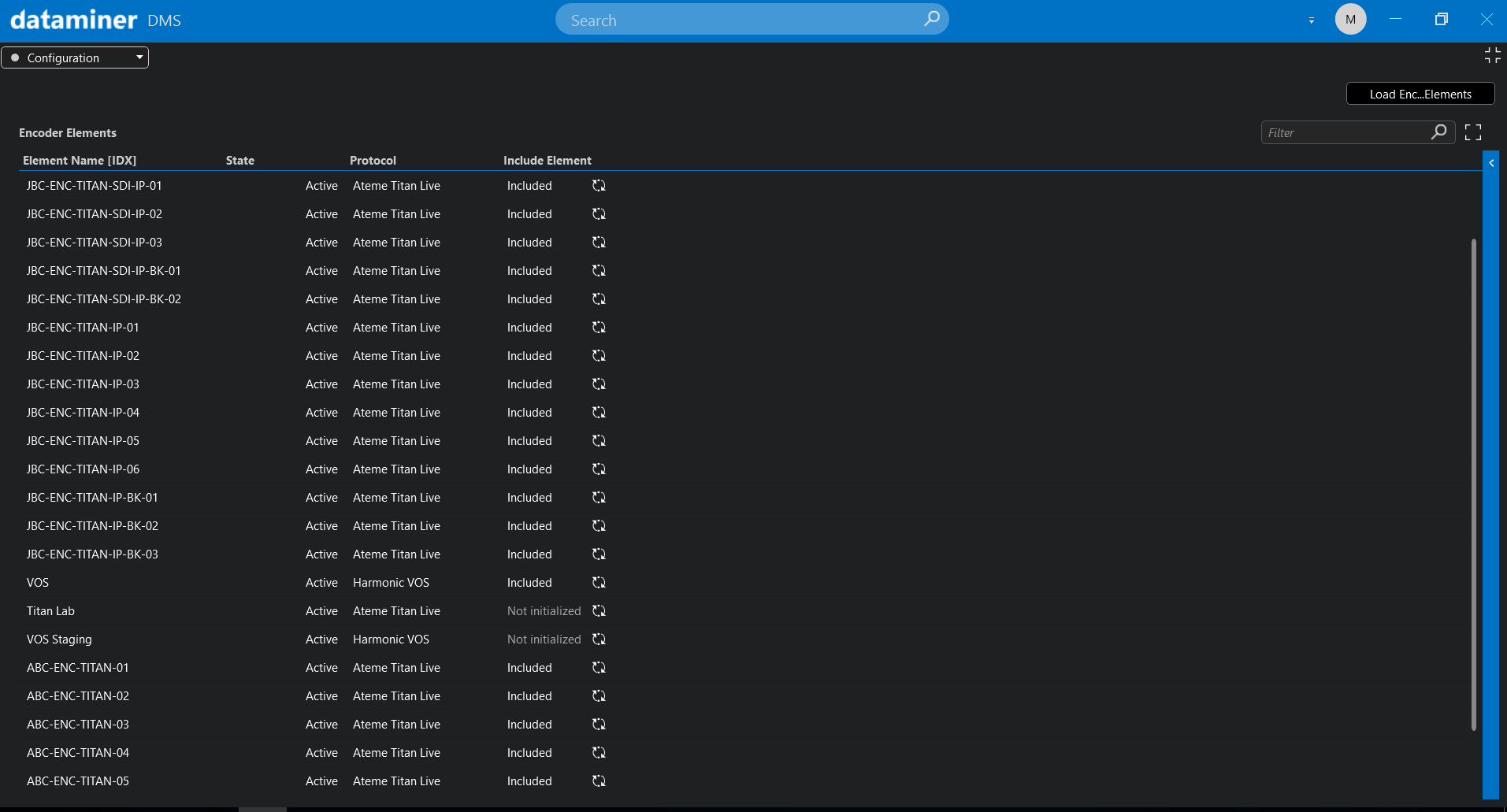Toggle include icon for JBC-ENC-TITAN-IP-BK-01
1507x812 pixels.
[599, 498]
